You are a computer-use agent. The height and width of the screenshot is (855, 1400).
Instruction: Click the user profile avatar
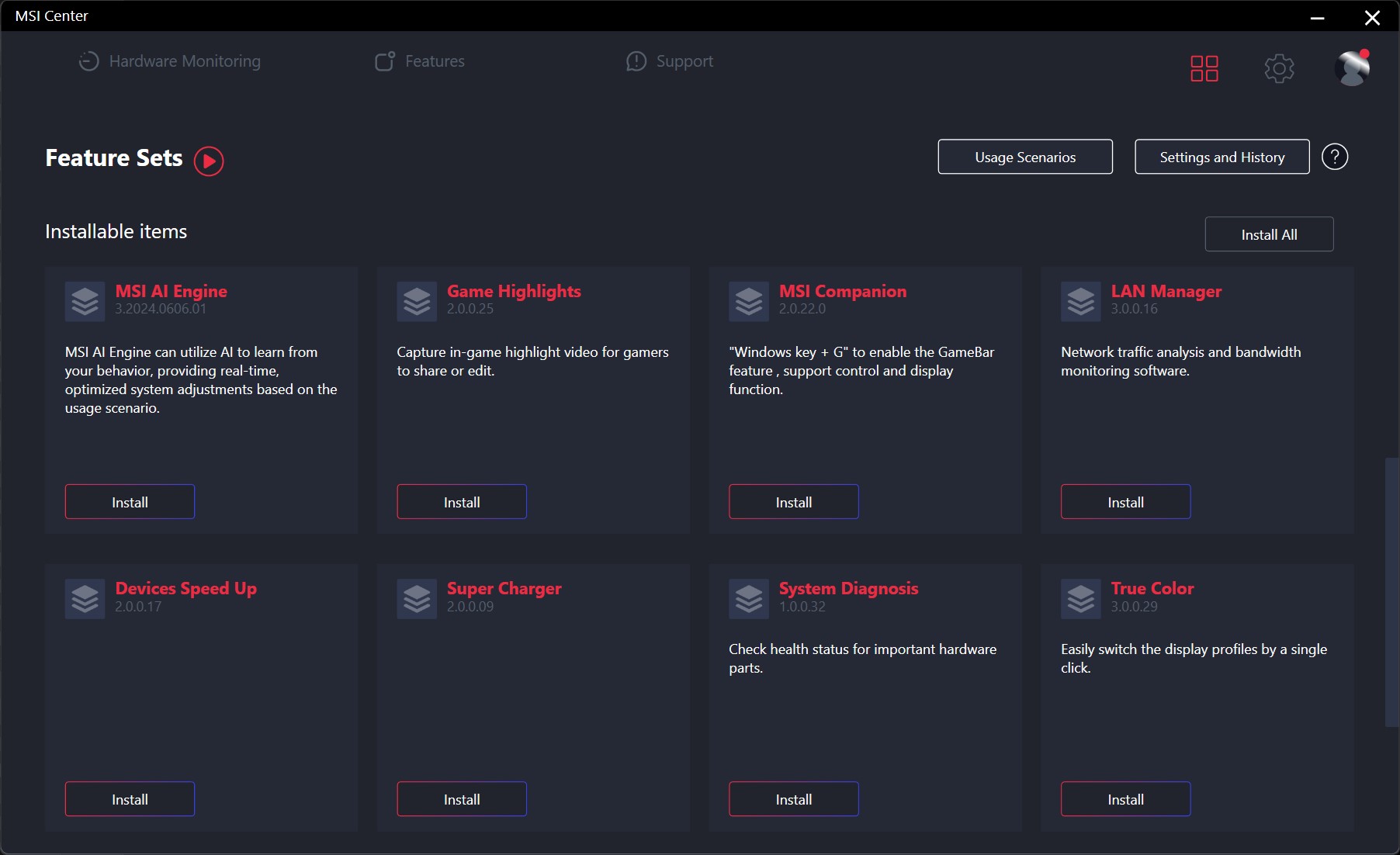point(1352,68)
